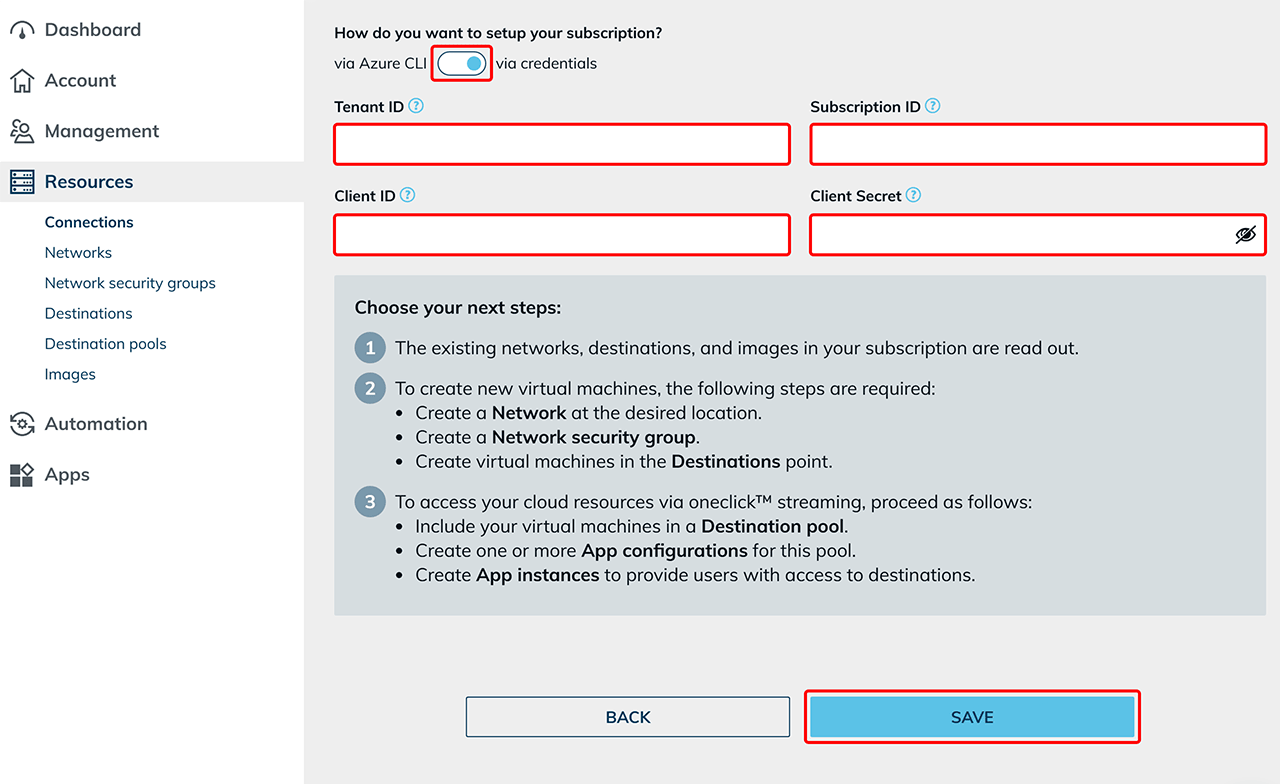Click into the Subscription ID field
The image size is (1280, 784).
[x=1038, y=145]
